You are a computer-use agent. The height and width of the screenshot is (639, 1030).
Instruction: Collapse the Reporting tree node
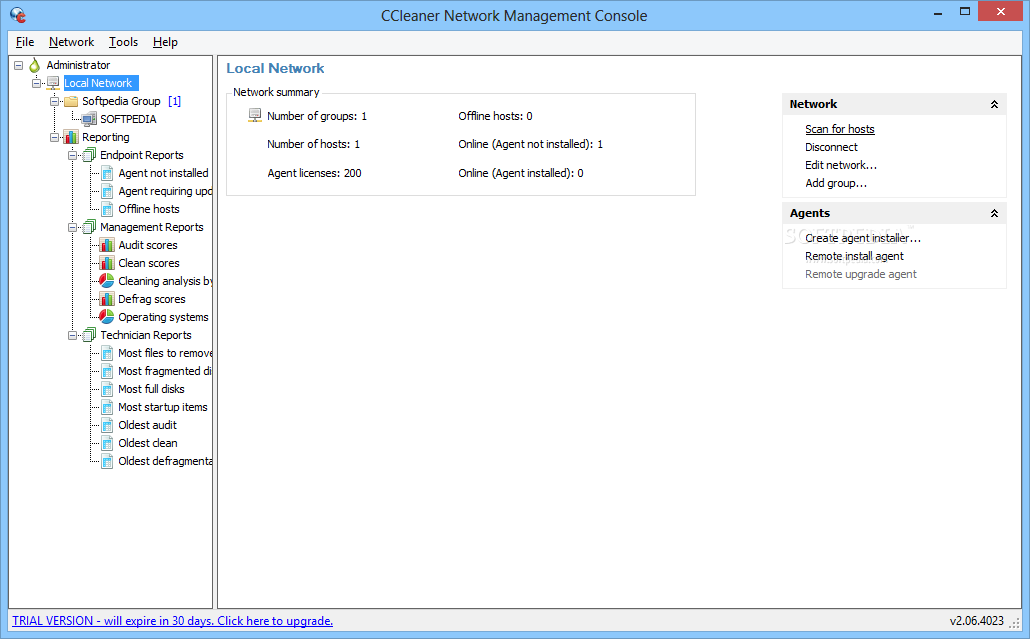(55, 137)
